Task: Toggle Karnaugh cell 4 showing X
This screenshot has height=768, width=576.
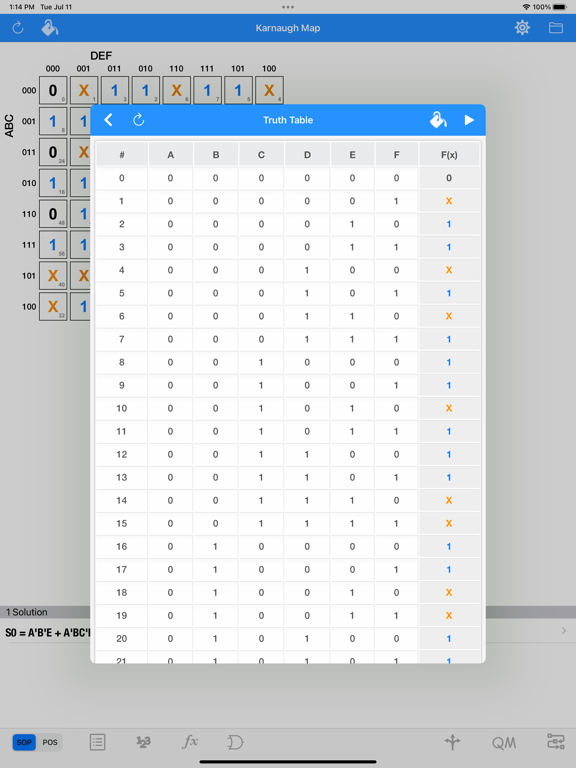Action: point(269,90)
